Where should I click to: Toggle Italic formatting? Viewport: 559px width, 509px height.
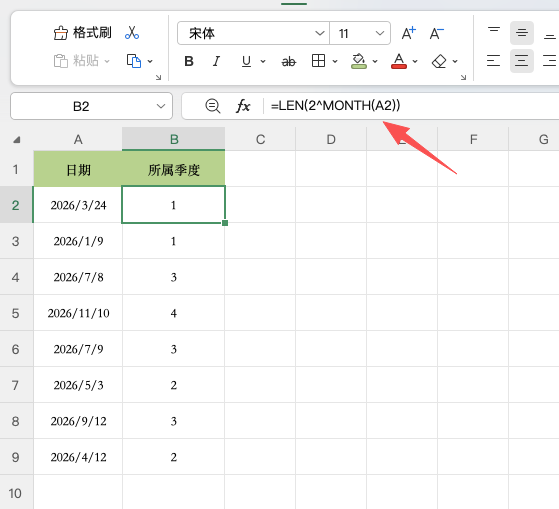tap(216, 61)
